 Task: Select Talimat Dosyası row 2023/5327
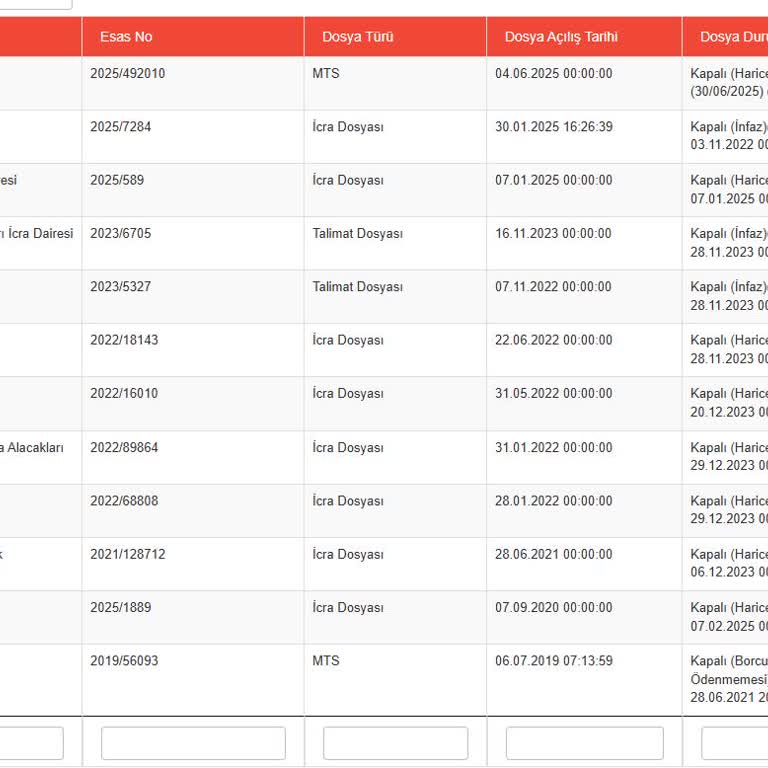[384, 297]
